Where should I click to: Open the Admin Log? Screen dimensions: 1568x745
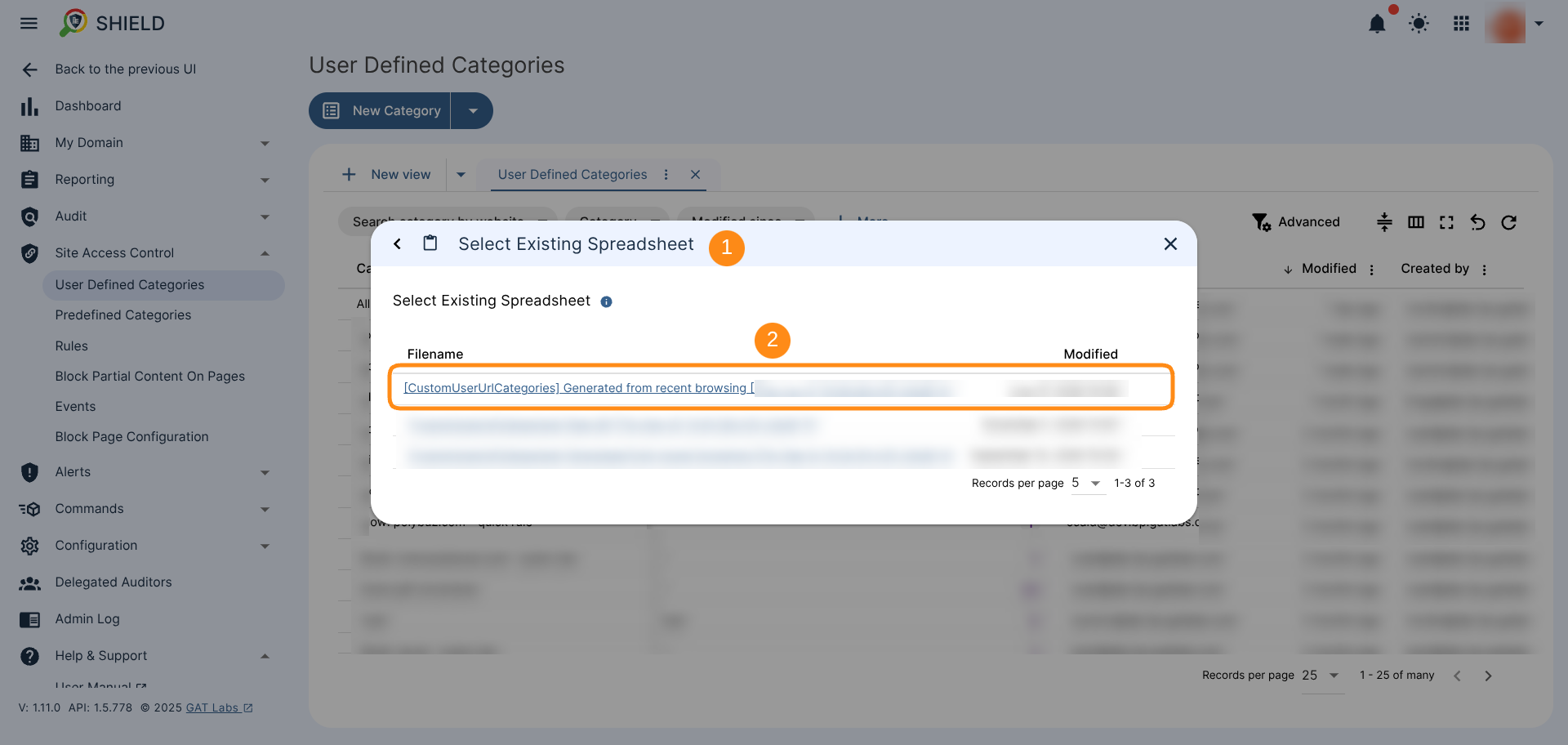coord(87,619)
